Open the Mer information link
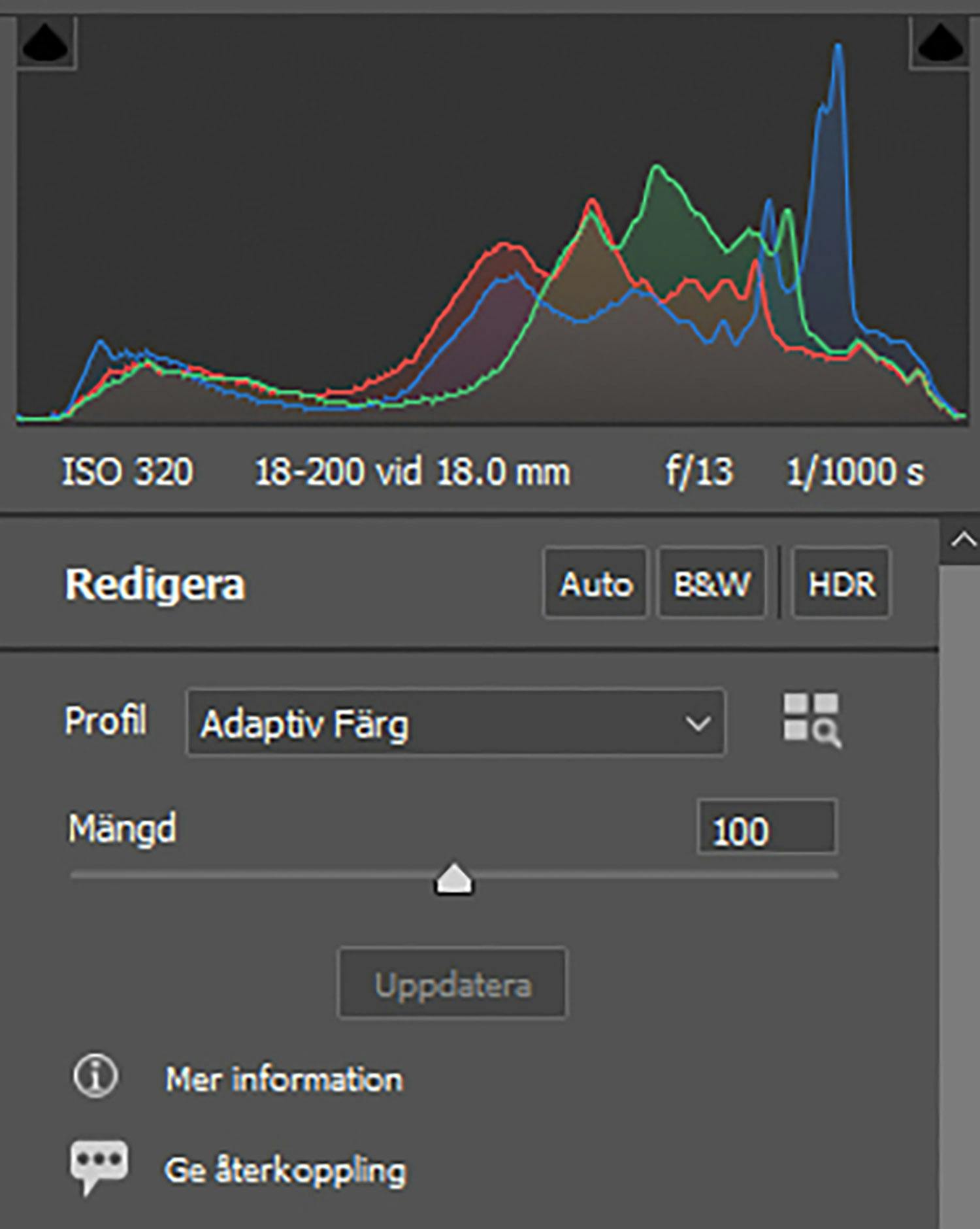The width and height of the screenshot is (980, 1229). (x=284, y=1079)
